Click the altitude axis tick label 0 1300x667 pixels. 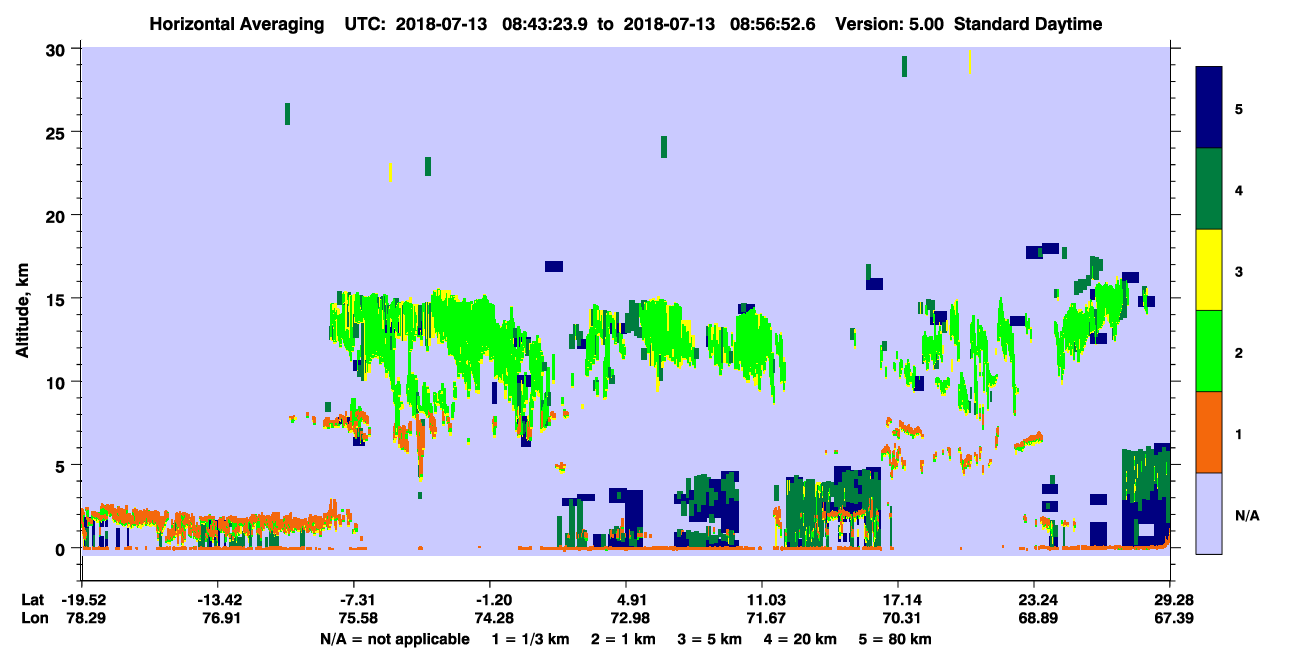[61, 548]
